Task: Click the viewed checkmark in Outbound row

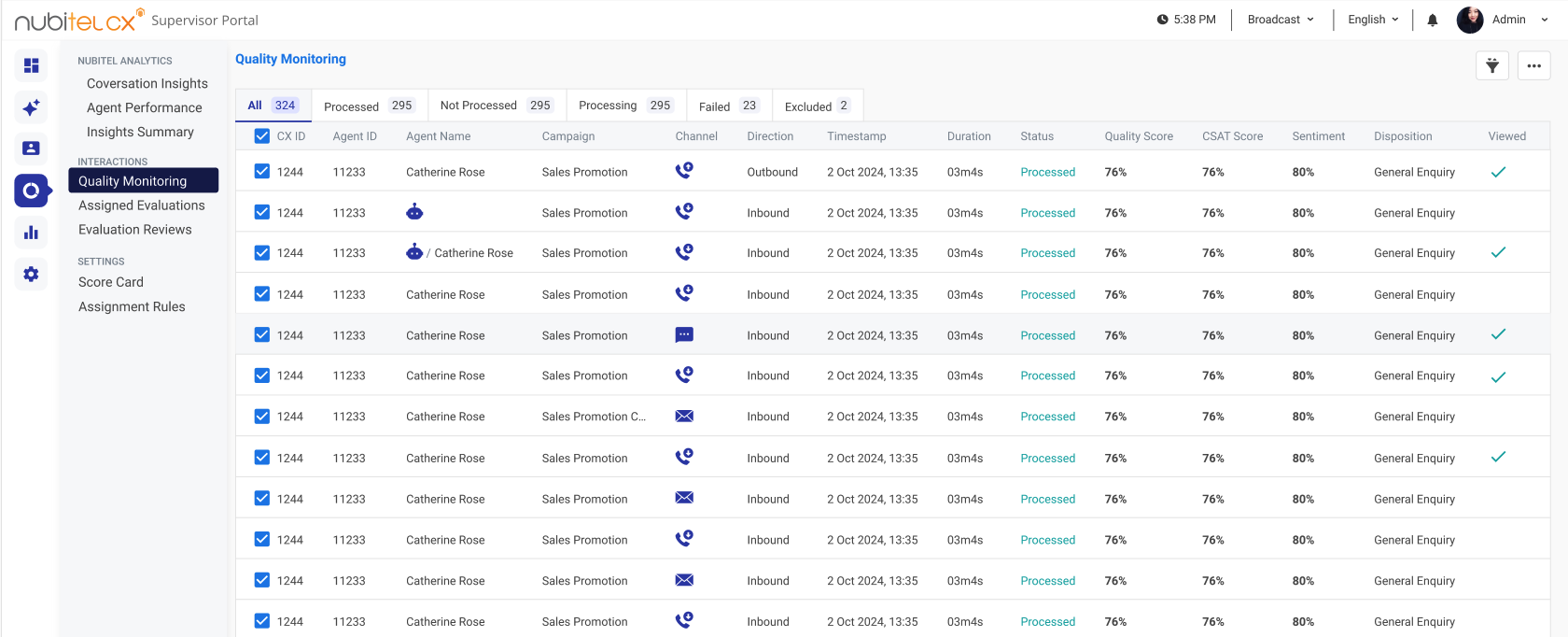Action: tap(1498, 172)
